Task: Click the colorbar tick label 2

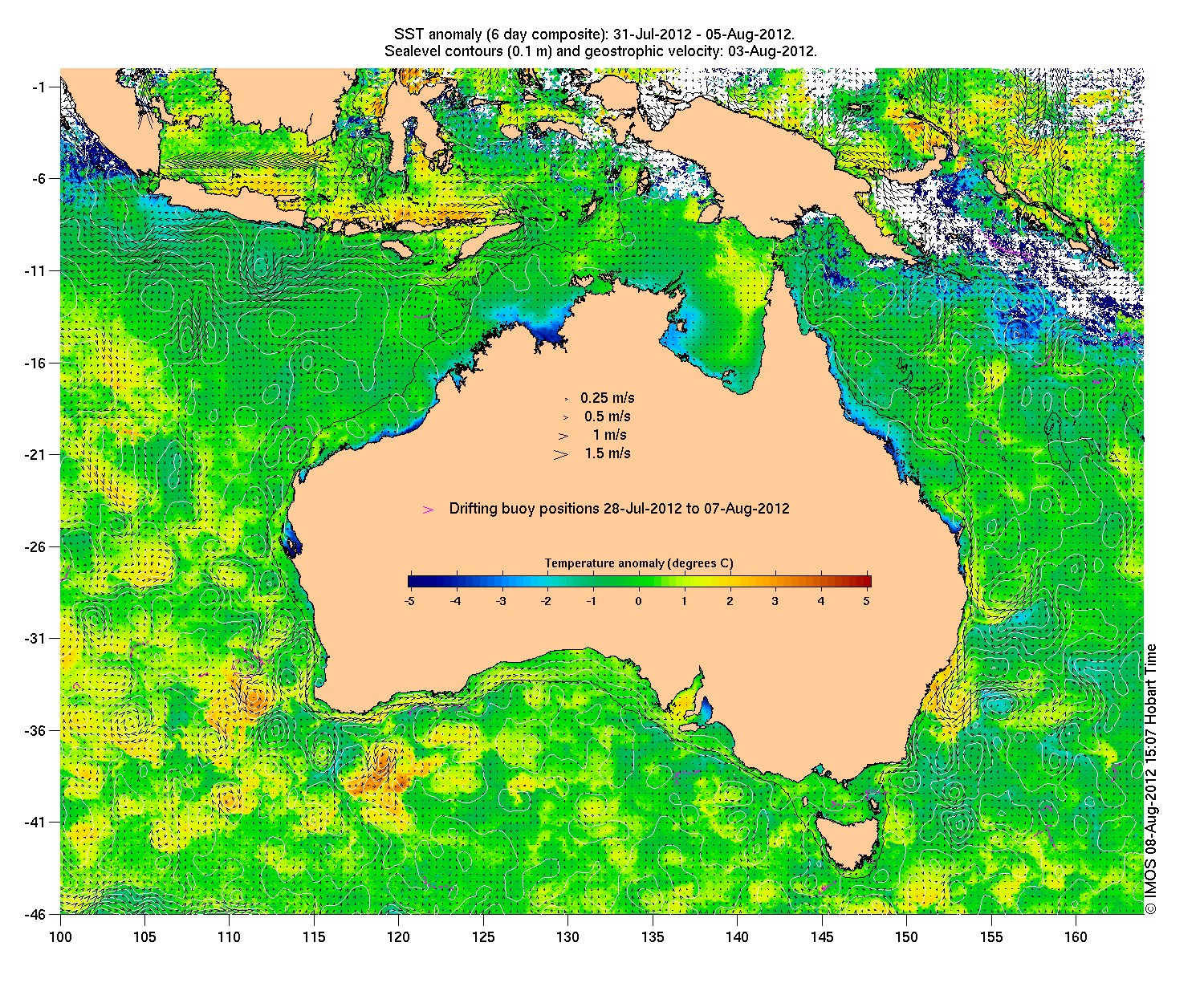Action: (730, 600)
